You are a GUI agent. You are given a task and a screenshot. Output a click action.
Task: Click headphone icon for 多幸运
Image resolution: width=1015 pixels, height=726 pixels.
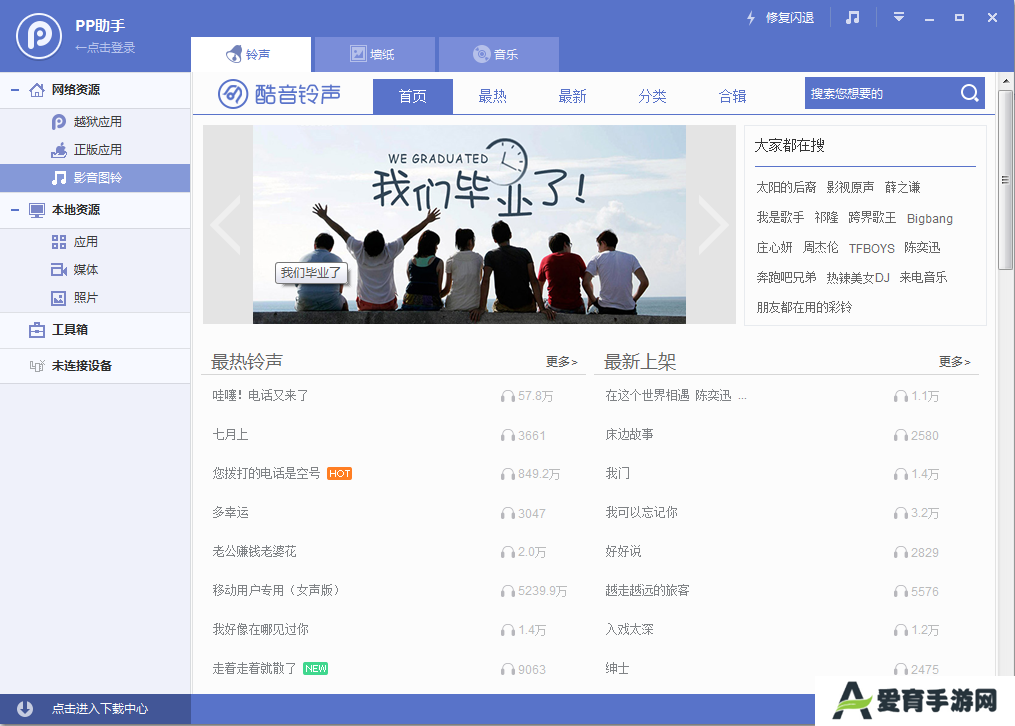click(508, 513)
